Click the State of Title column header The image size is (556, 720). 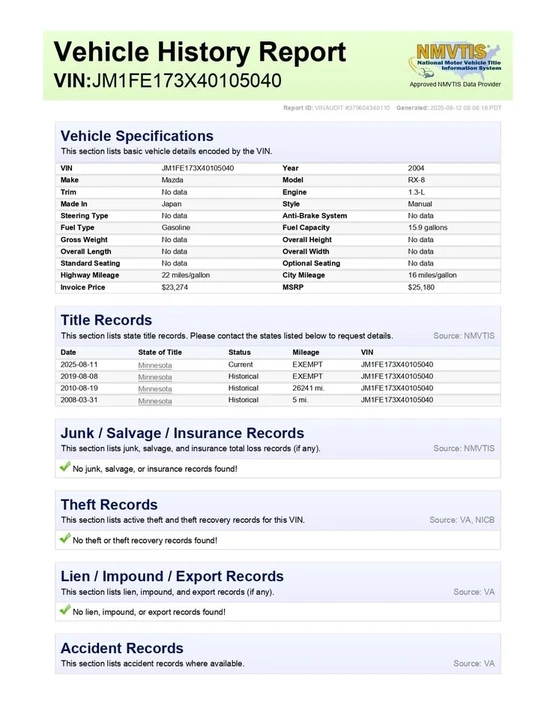160,352
